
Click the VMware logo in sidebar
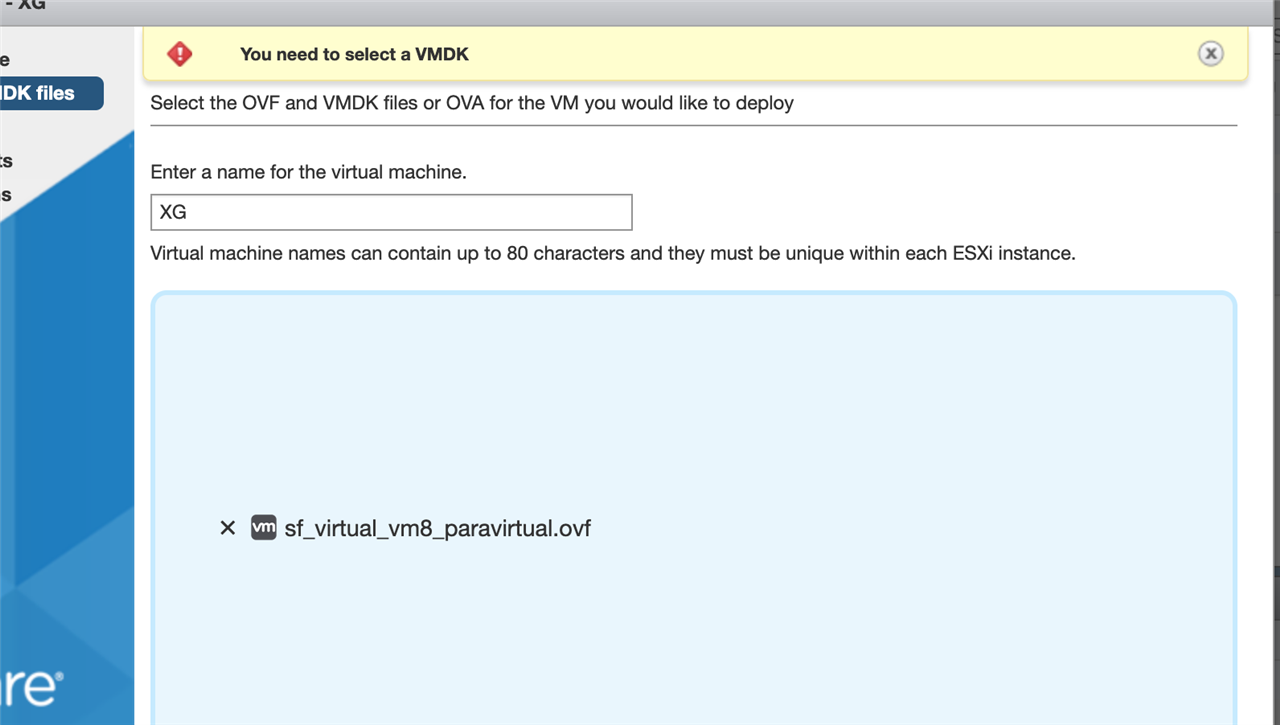point(32,689)
